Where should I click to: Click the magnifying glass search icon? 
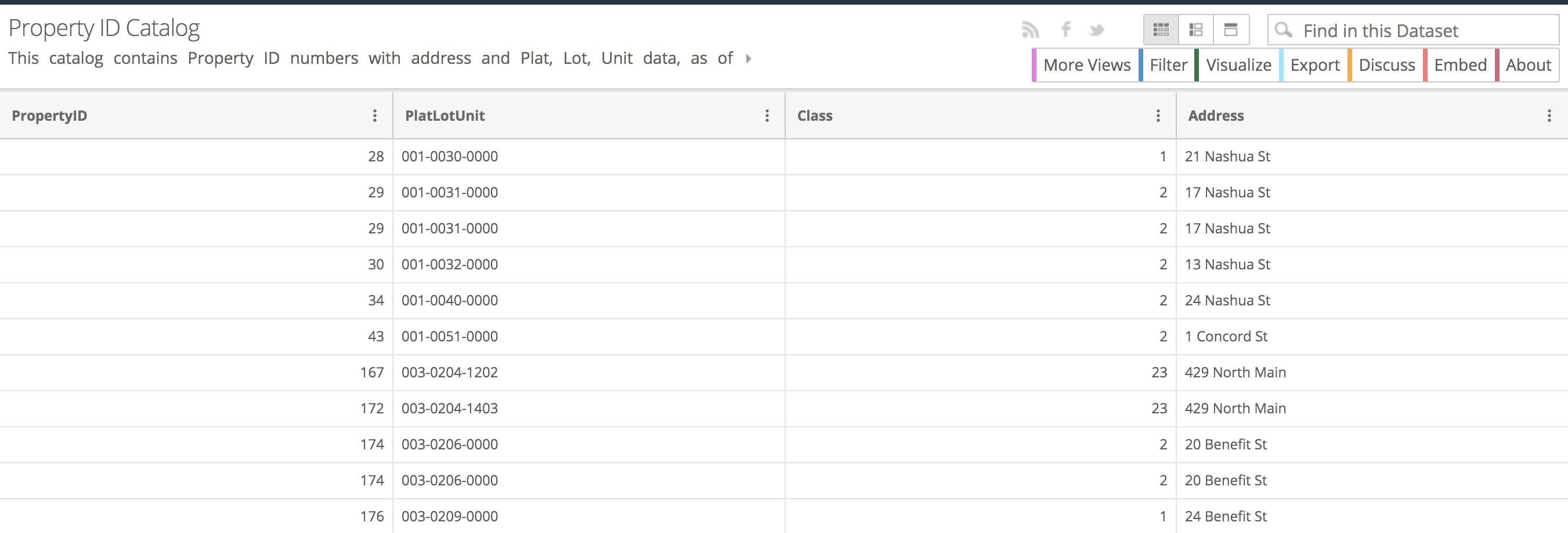coord(1283,30)
